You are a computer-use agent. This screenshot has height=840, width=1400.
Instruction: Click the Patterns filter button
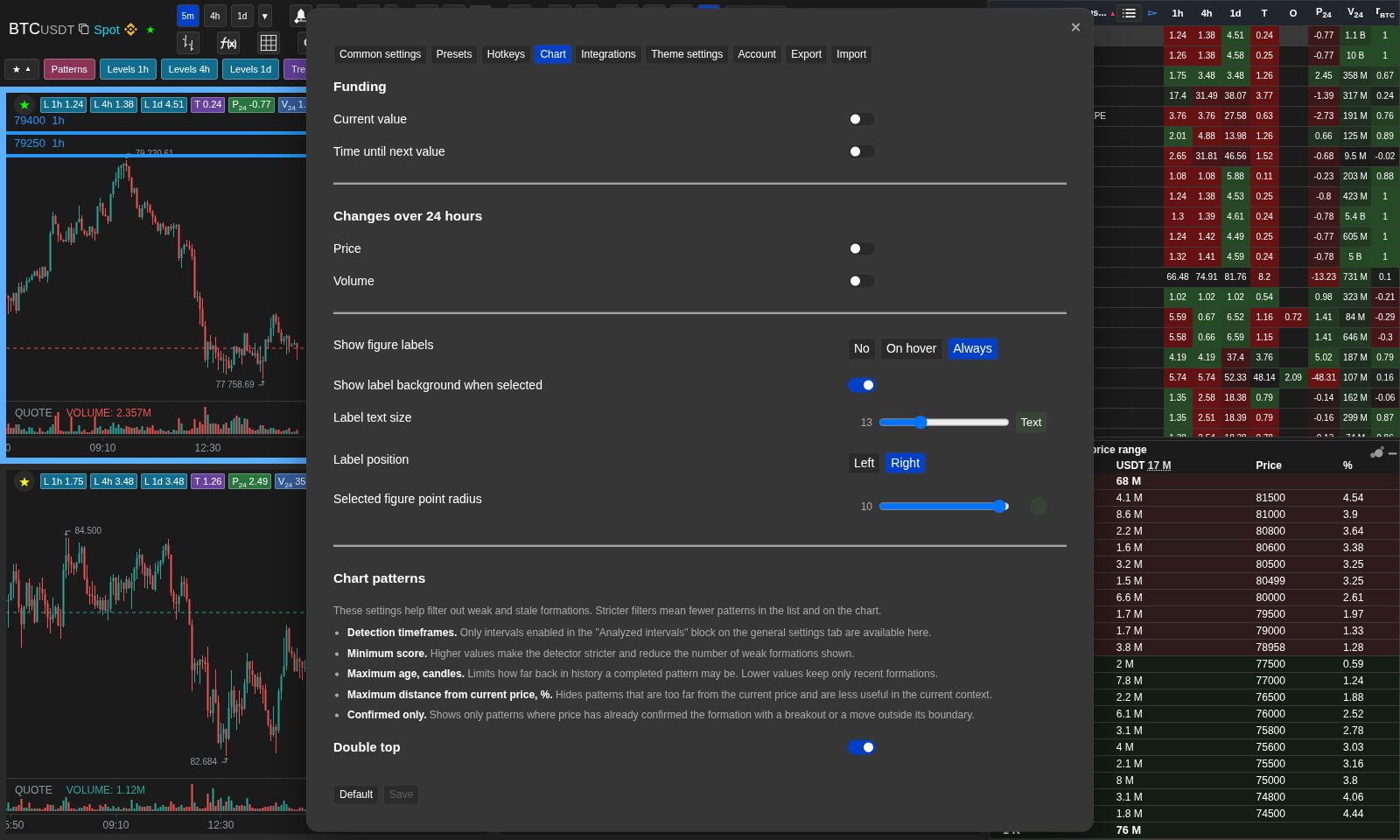point(69,69)
